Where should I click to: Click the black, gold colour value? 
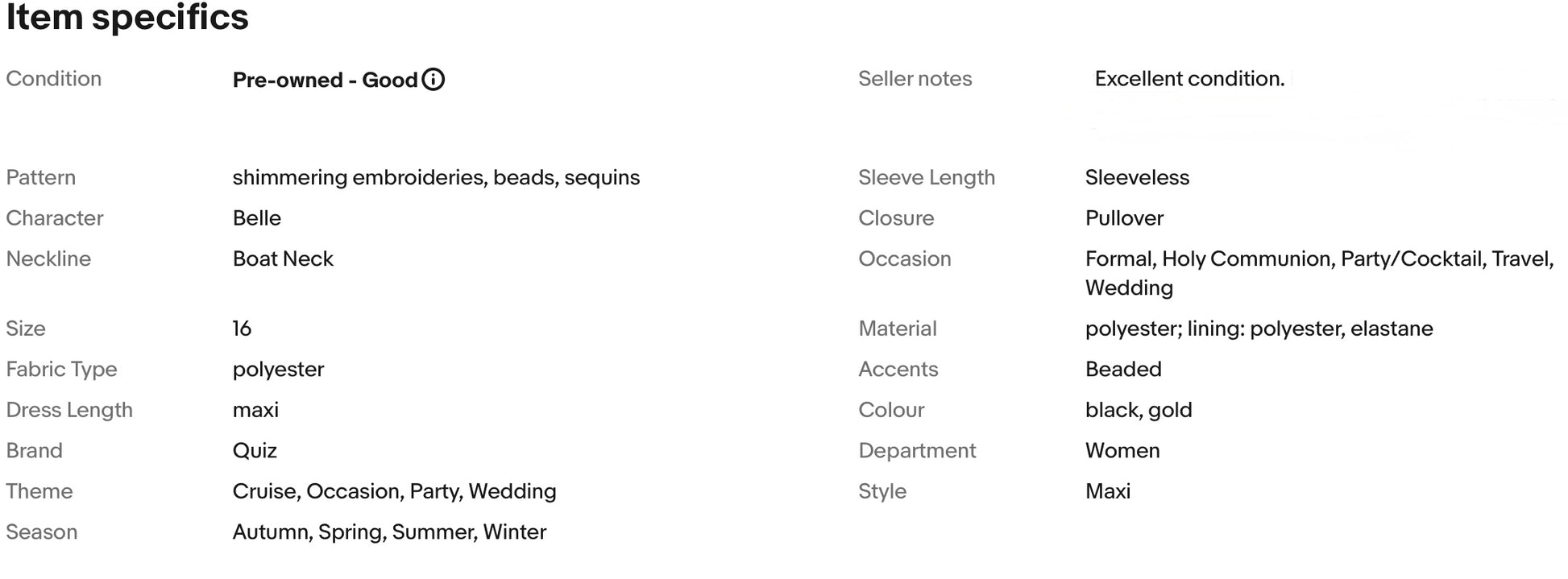(1139, 410)
